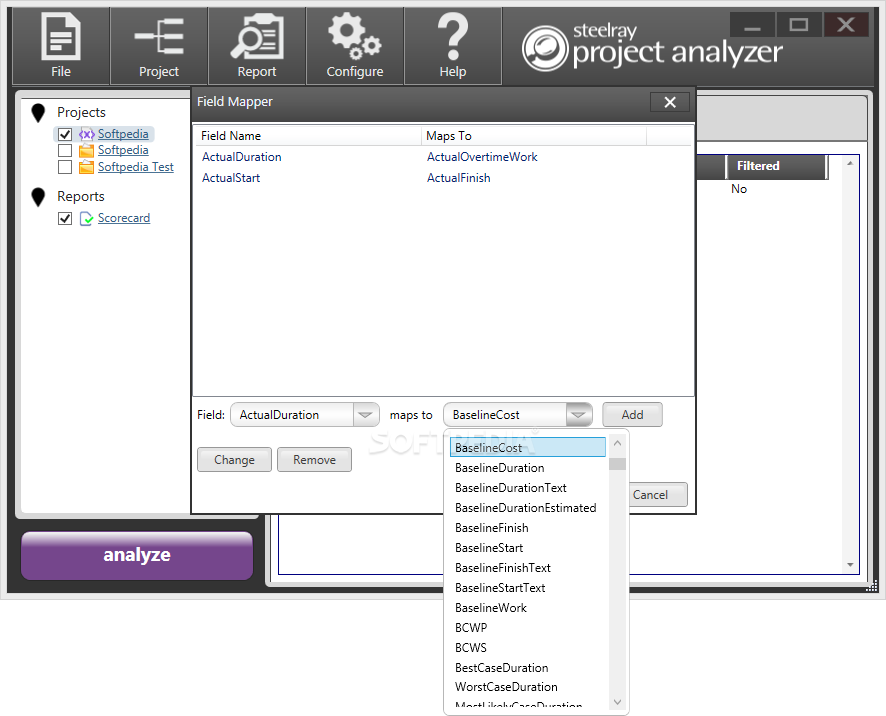Screen dimensions: 886x716
Task: Select the ActualDuration mapping row
Action: click(x=444, y=157)
